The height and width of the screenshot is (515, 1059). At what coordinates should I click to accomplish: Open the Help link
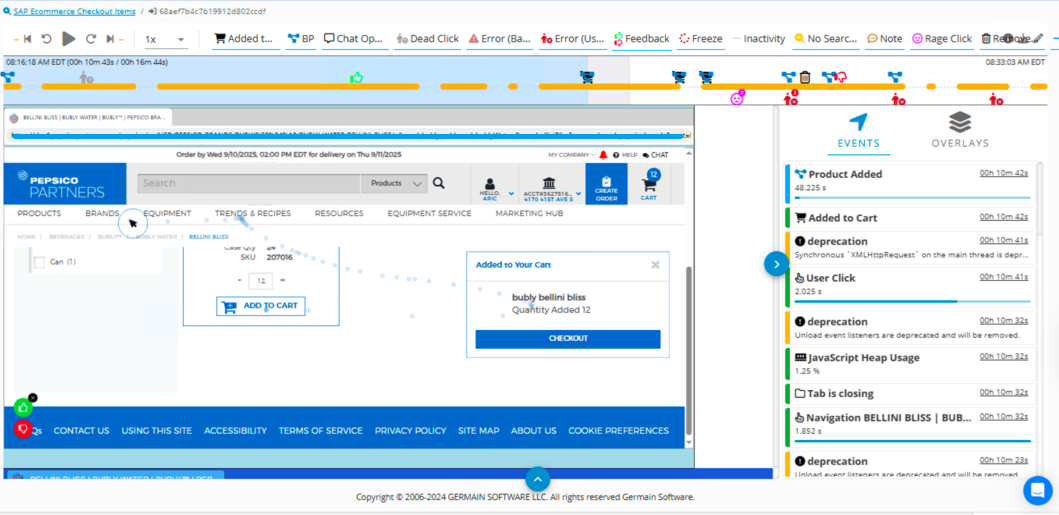tap(625, 155)
